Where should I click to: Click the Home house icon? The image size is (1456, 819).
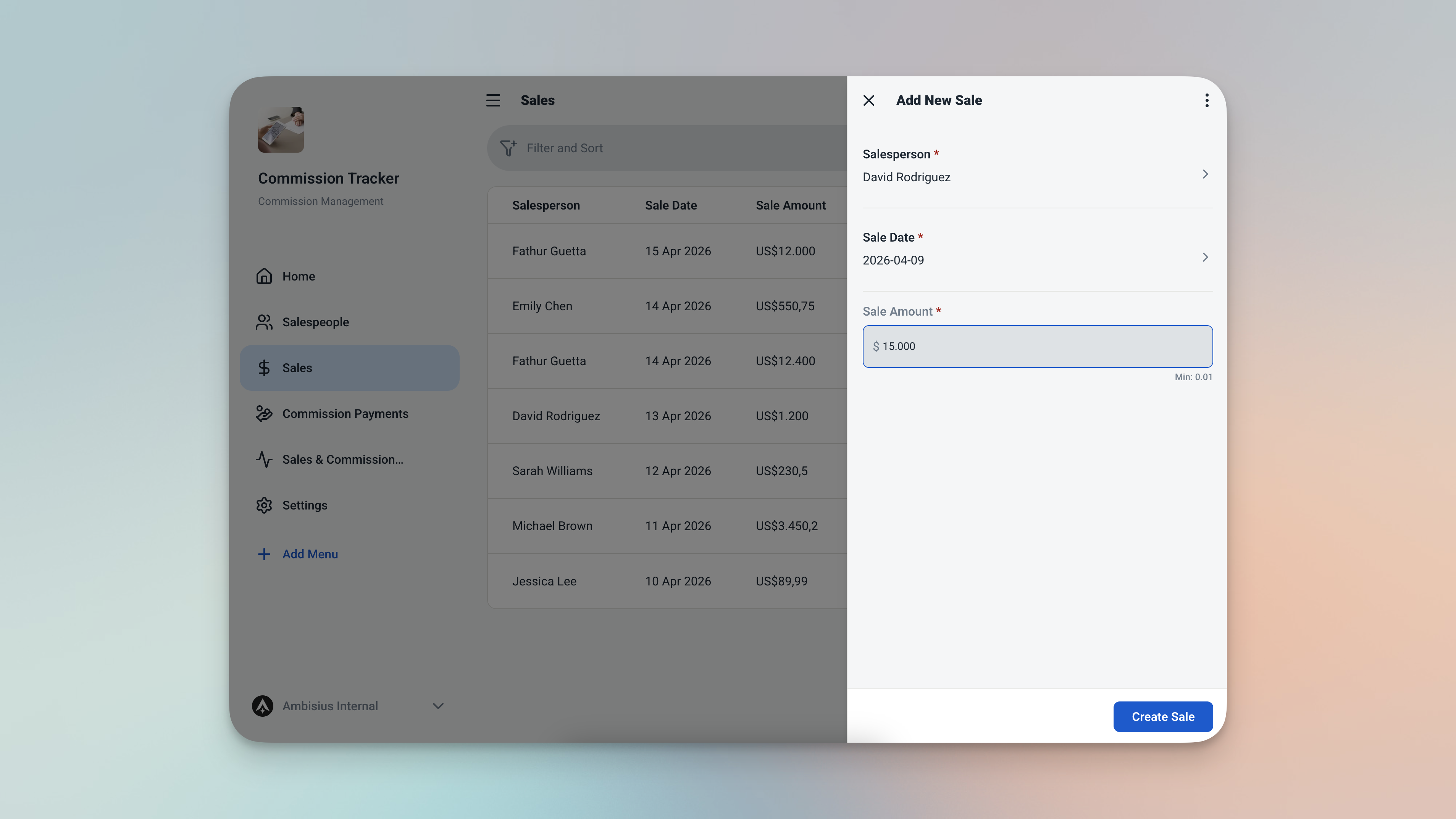pos(264,276)
